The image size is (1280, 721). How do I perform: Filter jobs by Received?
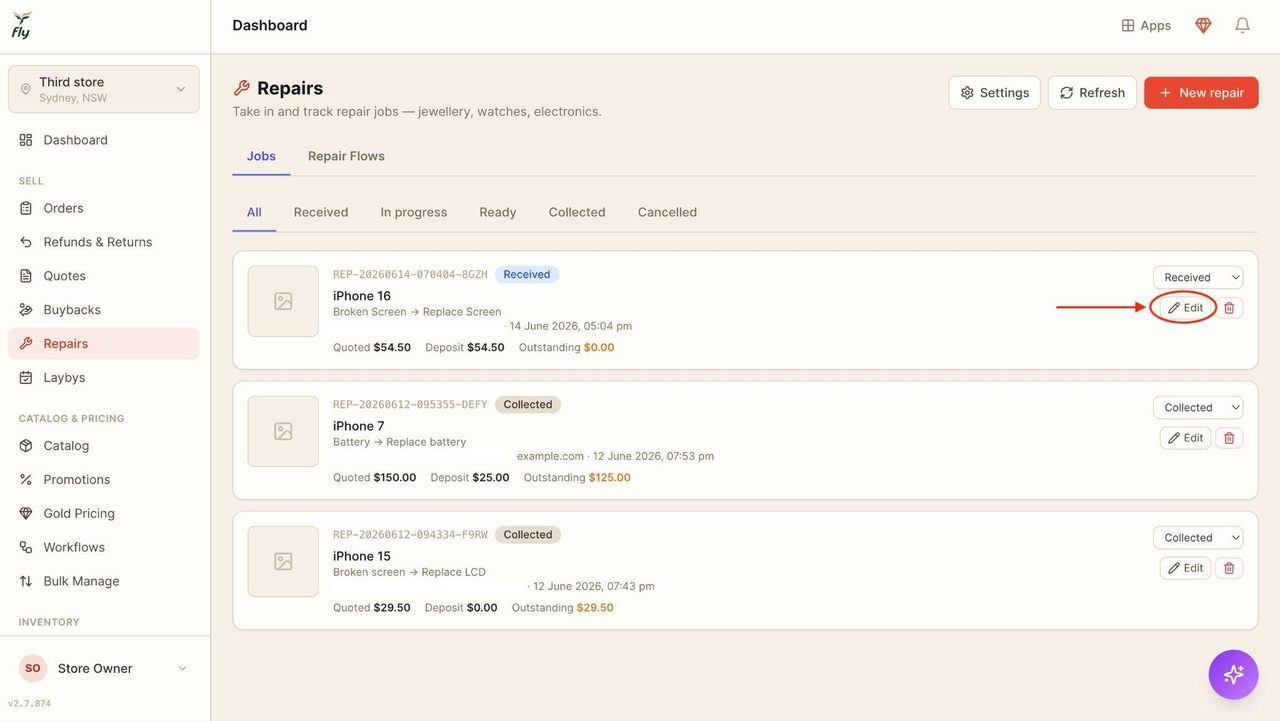click(x=321, y=212)
